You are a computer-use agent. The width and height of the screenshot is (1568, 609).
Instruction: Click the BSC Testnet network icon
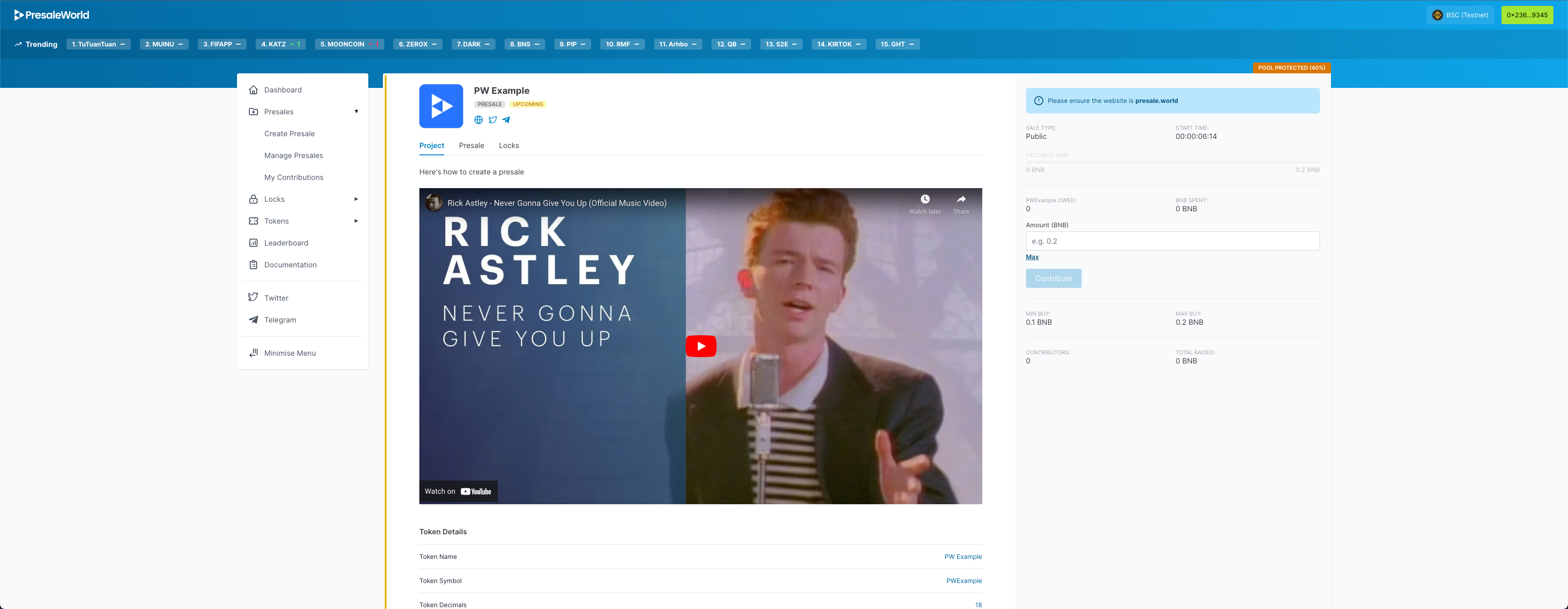[x=1438, y=15]
